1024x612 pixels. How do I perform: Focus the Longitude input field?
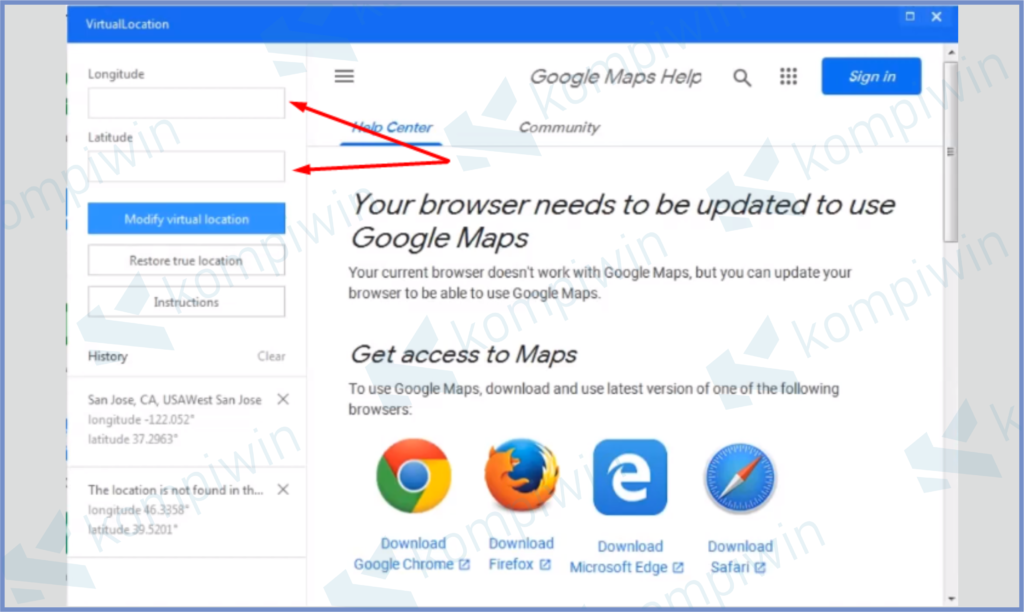[186, 103]
